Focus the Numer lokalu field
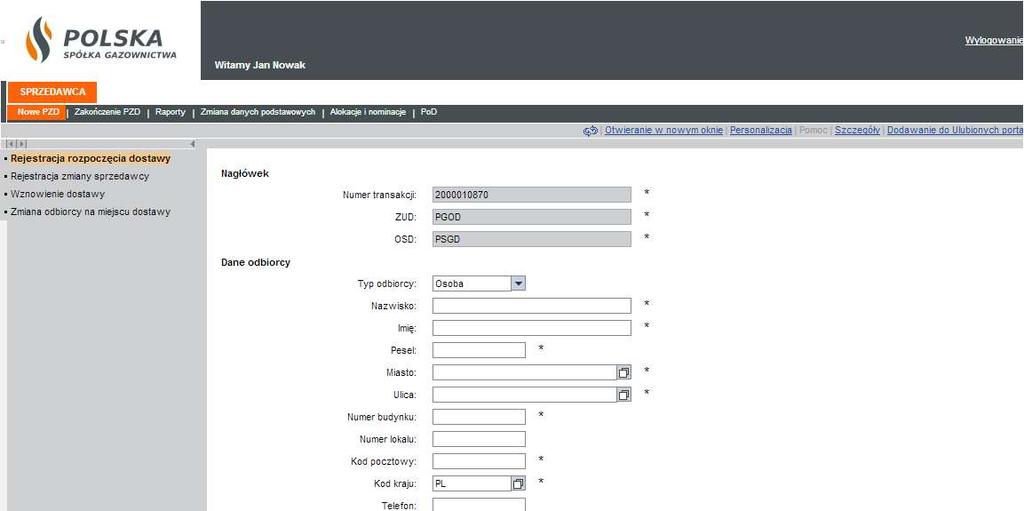This screenshot has width=1024, height=511. click(x=479, y=439)
